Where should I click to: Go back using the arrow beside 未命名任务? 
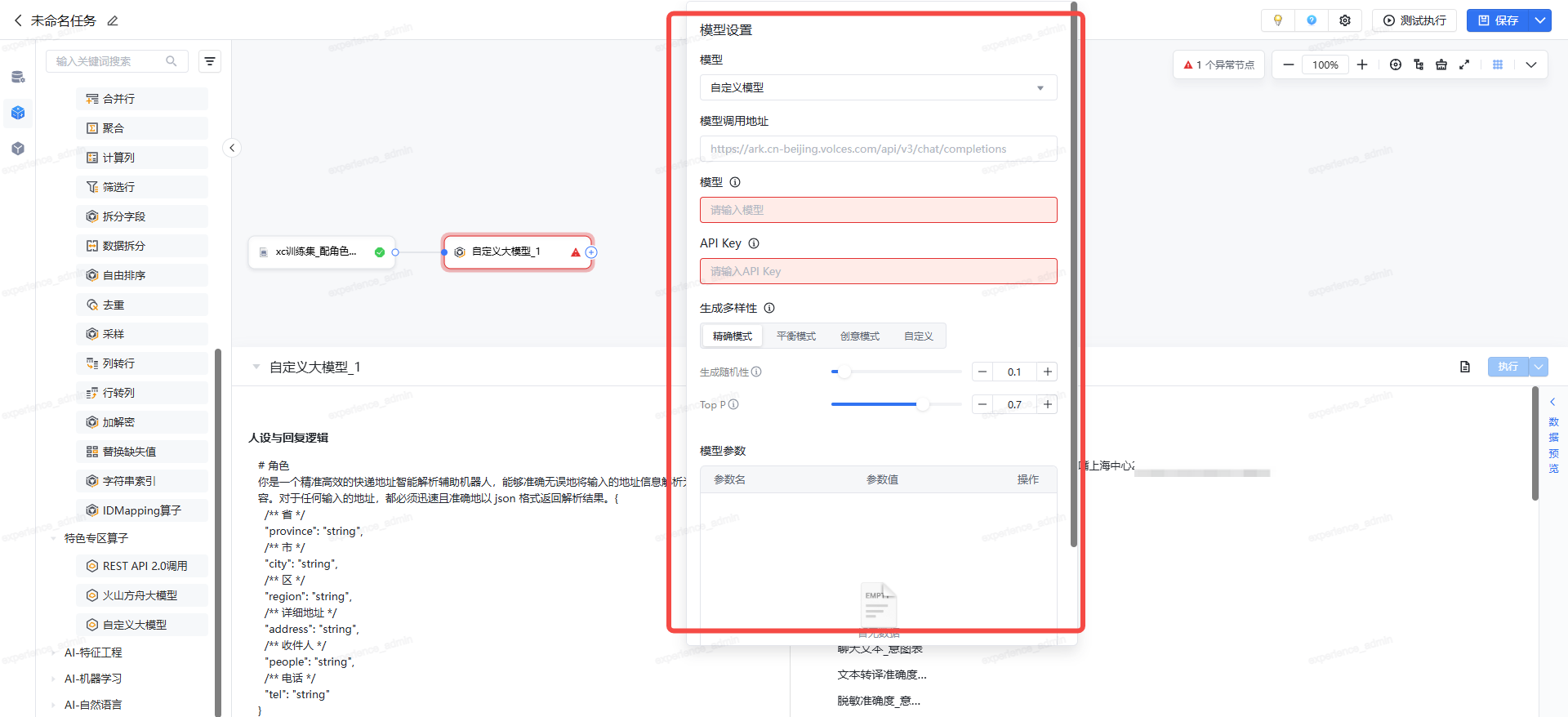click(18, 20)
